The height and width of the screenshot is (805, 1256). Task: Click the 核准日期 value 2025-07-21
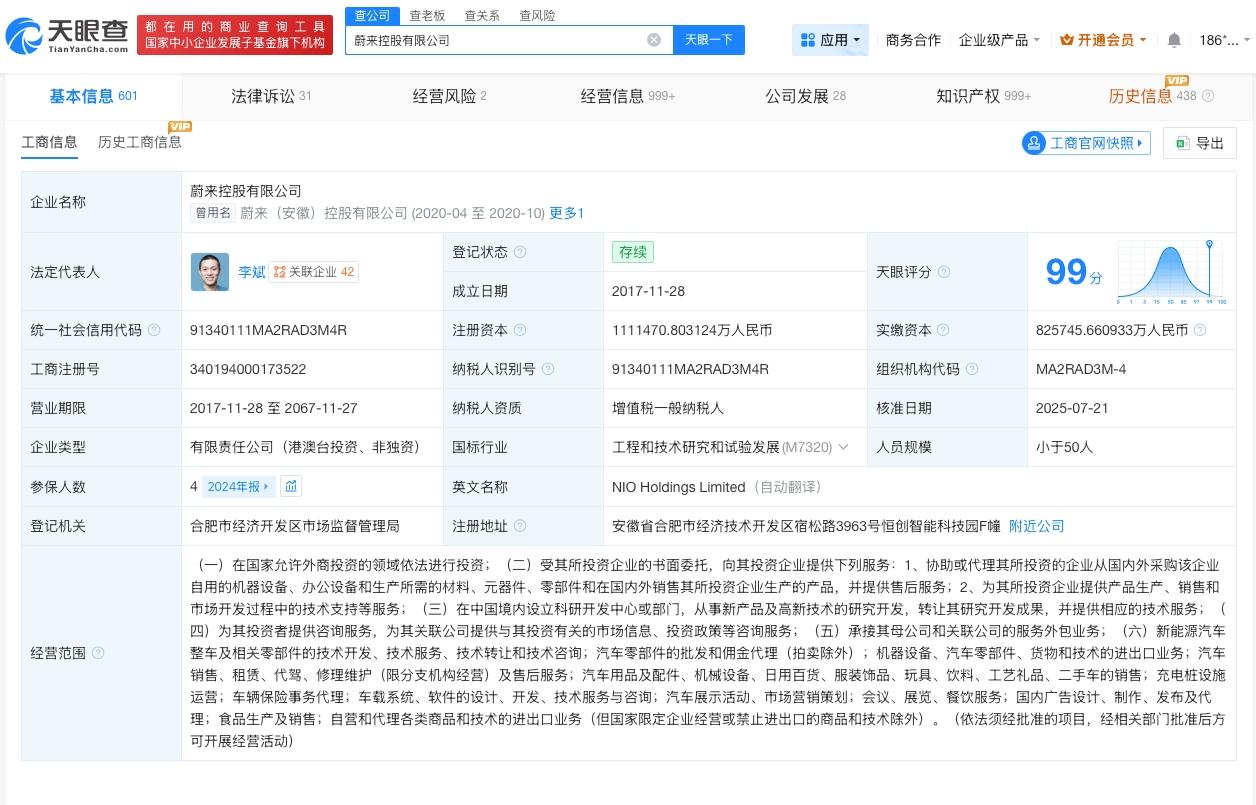point(1072,408)
